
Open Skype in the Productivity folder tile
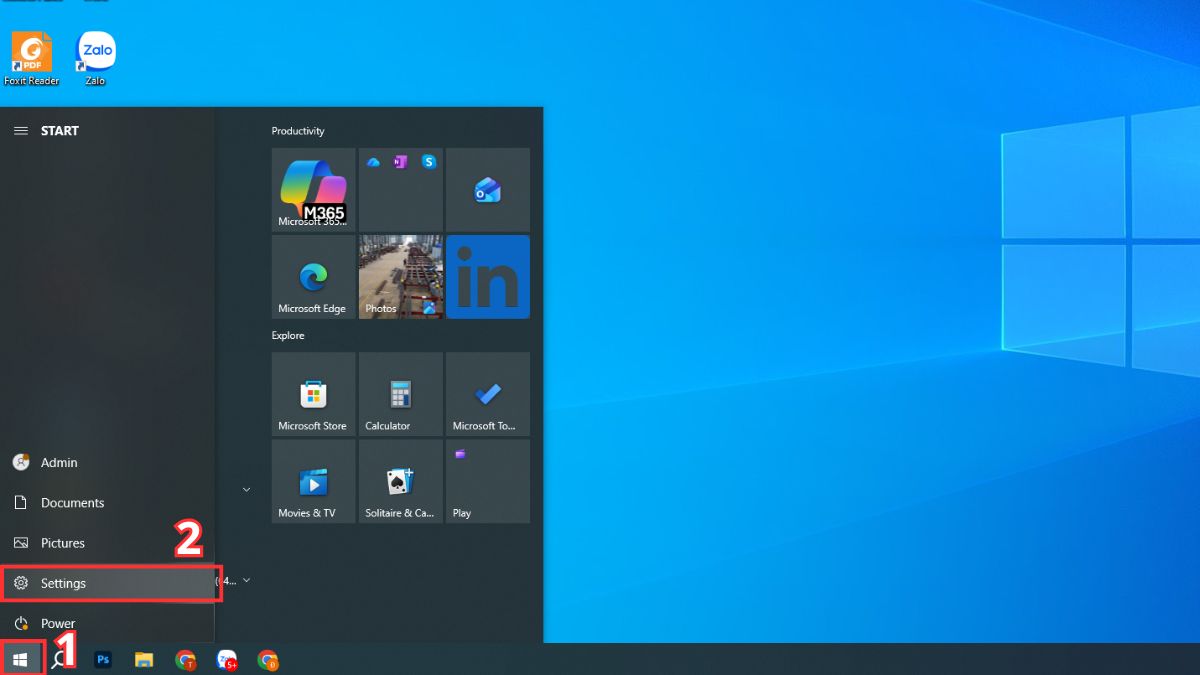pos(429,161)
